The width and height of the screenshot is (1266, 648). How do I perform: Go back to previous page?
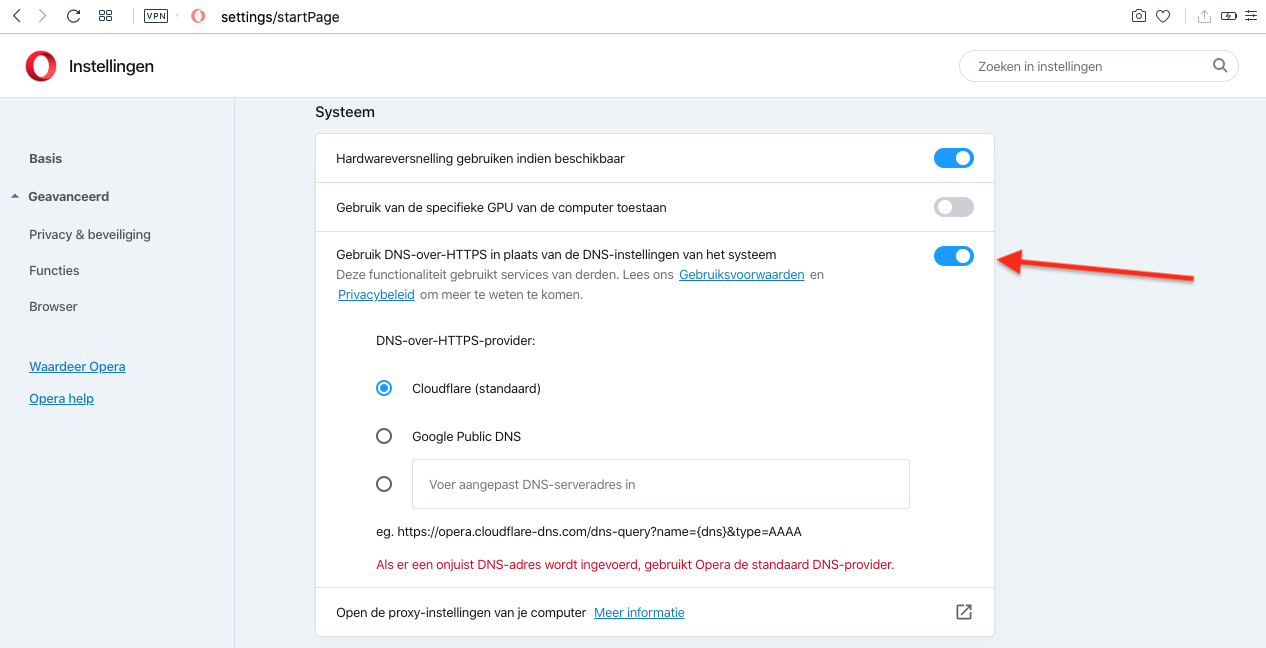click(x=17, y=16)
